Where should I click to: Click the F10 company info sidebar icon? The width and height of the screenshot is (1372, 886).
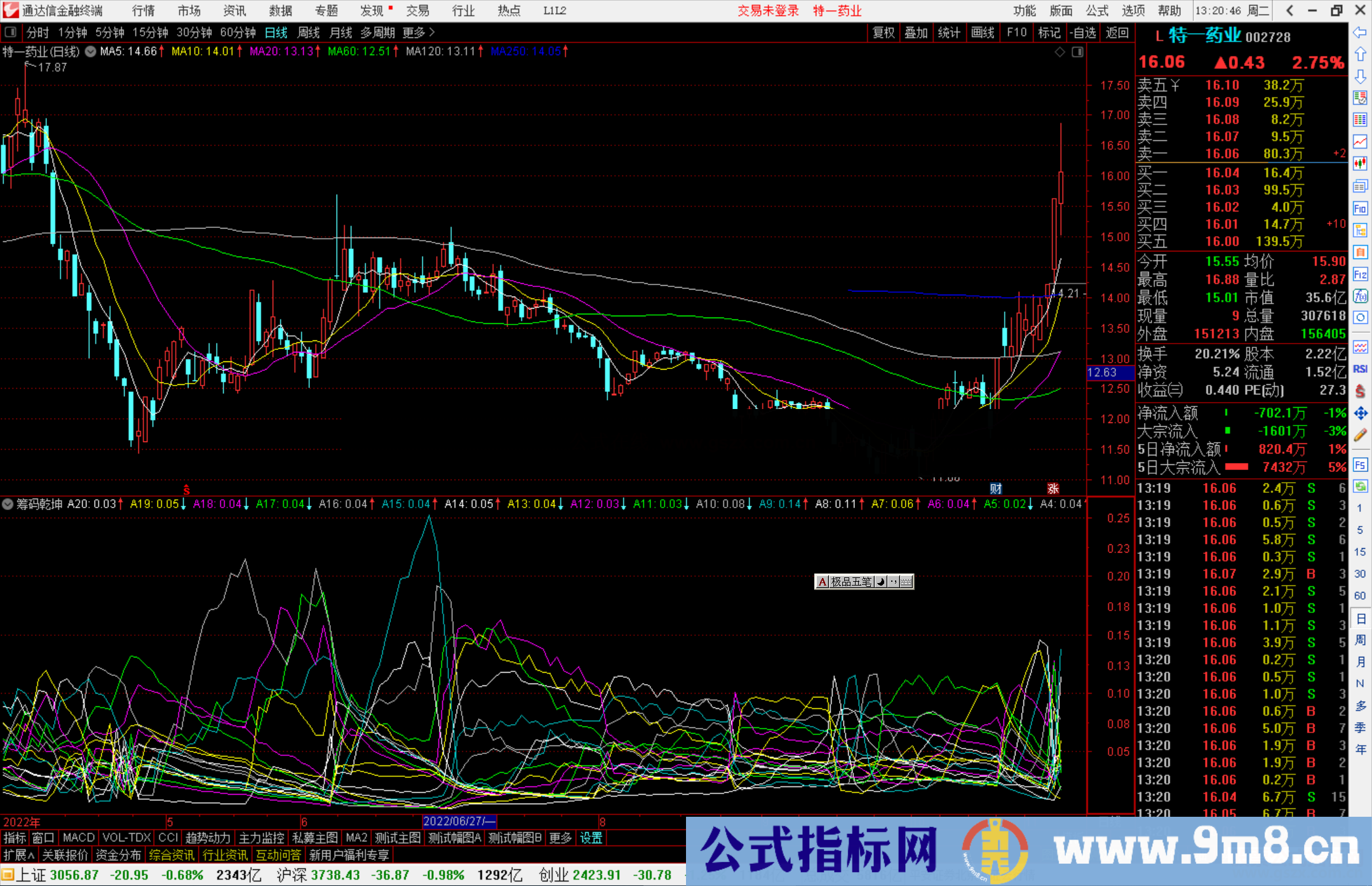tap(1360, 208)
